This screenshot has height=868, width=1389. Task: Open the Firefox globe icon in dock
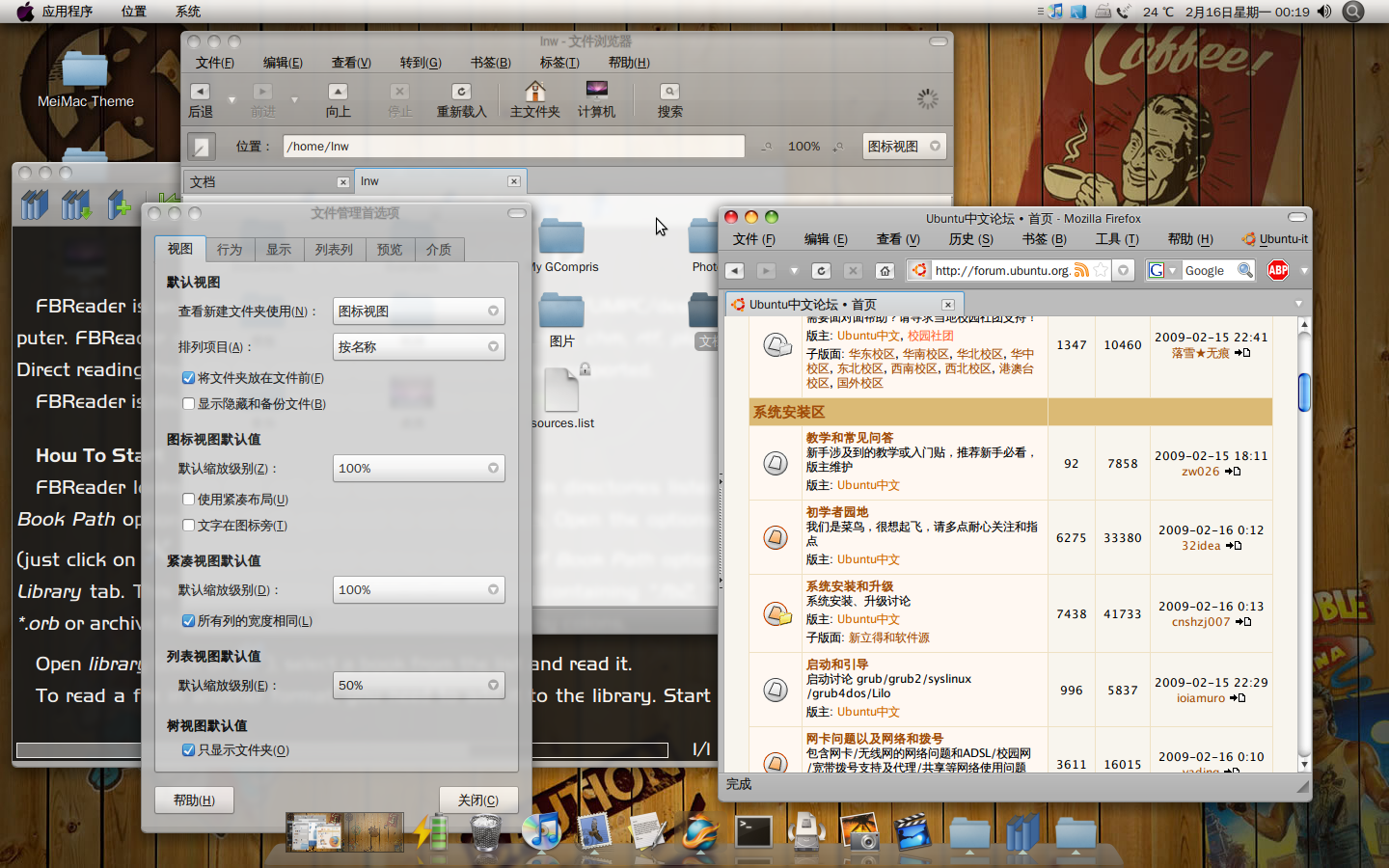coord(700,831)
